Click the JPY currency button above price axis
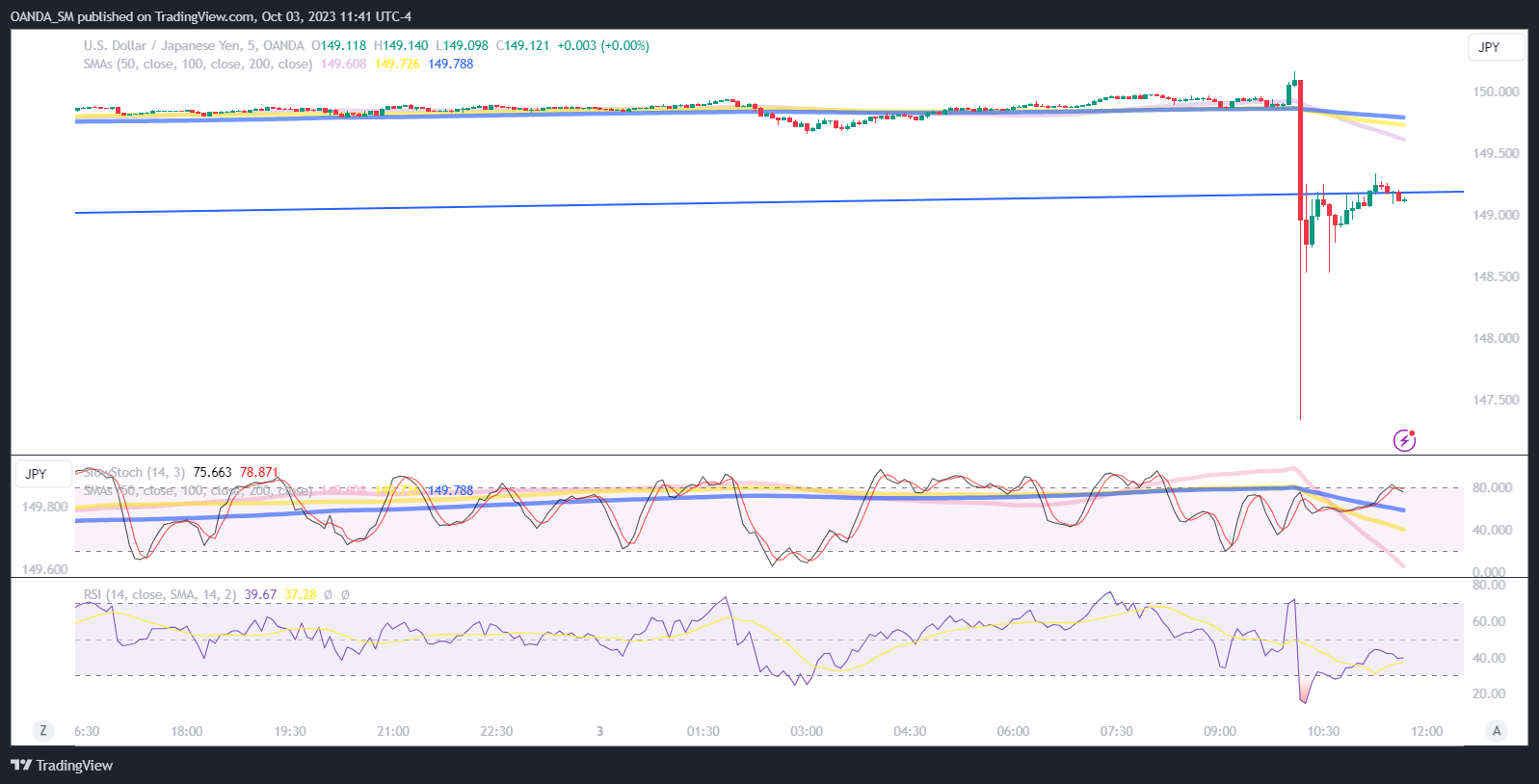Viewport: 1539px width, 784px height. (1496, 47)
